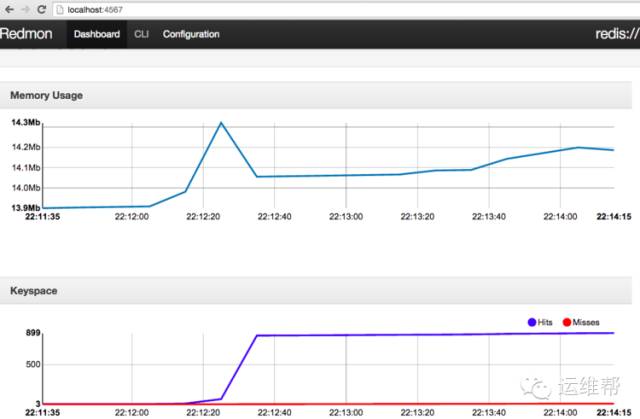Click the 14.3Mb y-axis label
The height and width of the screenshot is (419, 640).
pyautogui.click(x=26, y=122)
